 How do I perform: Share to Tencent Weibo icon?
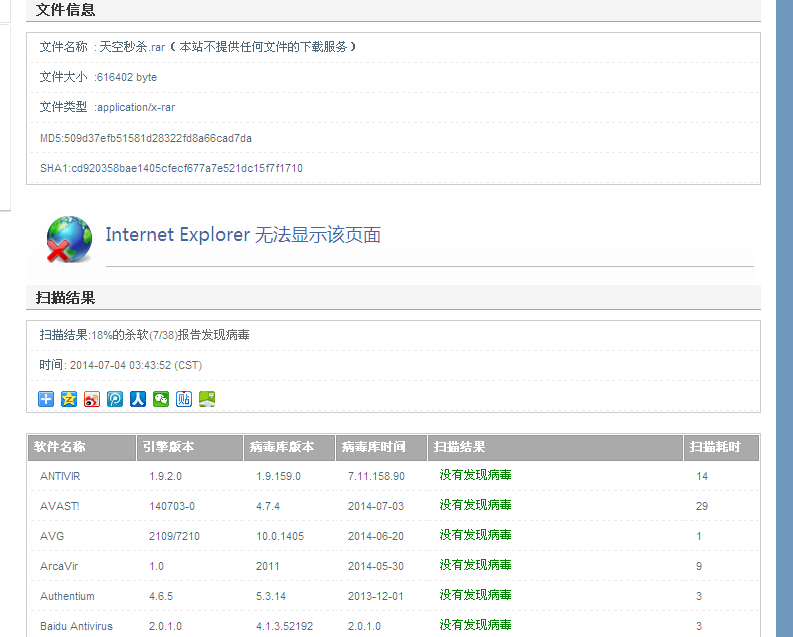click(x=115, y=399)
